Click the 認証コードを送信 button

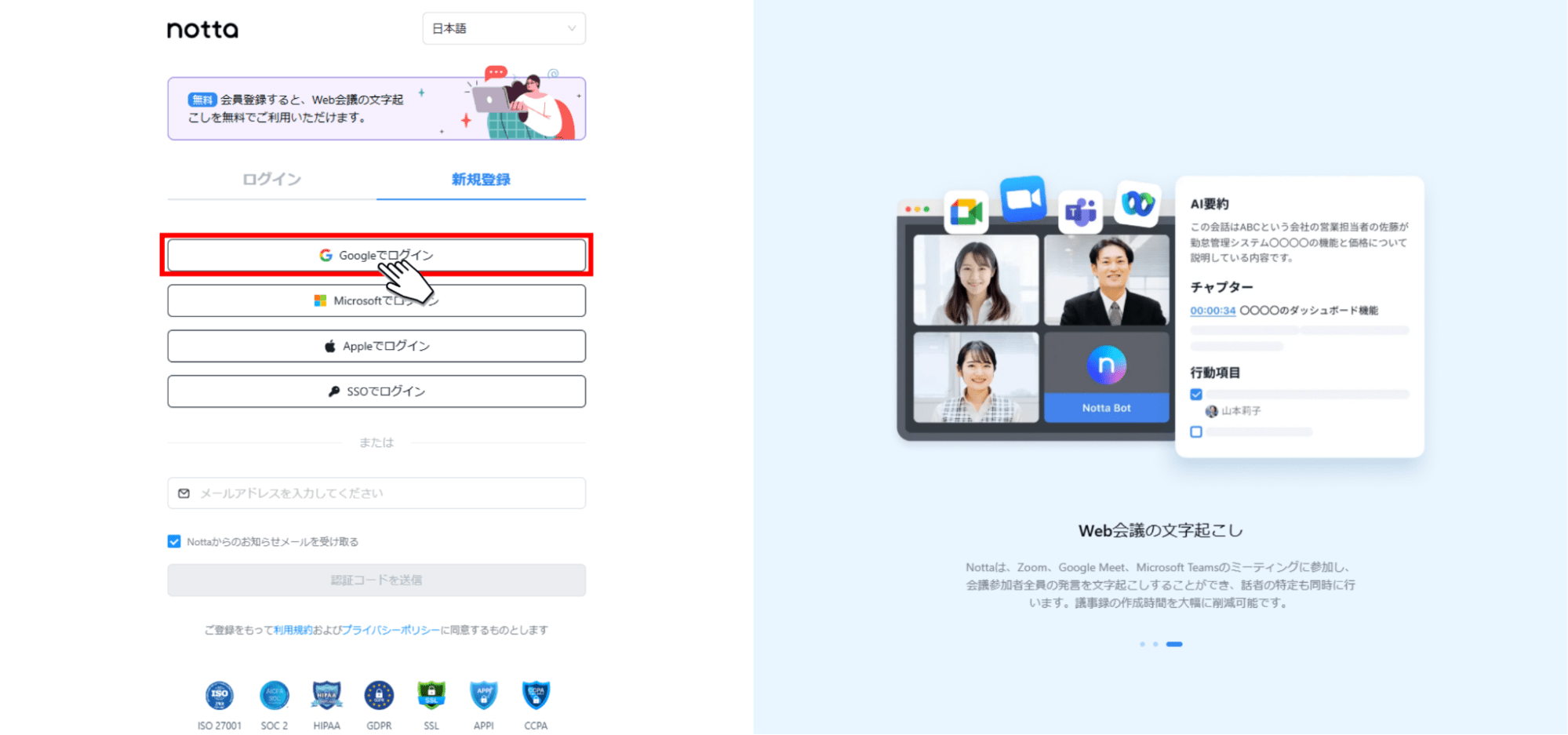point(377,580)
